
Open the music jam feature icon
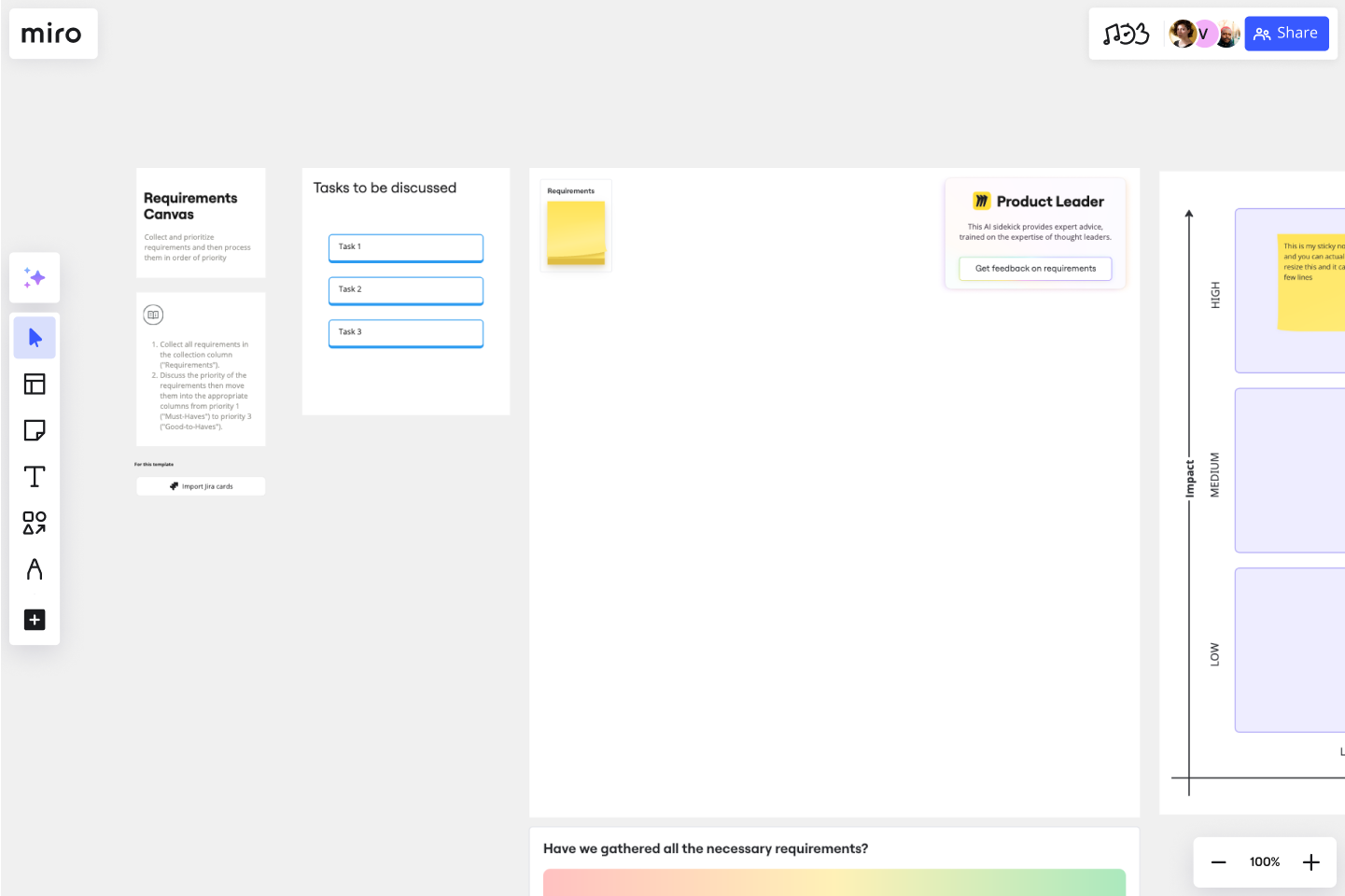[x=1127, y=33]
